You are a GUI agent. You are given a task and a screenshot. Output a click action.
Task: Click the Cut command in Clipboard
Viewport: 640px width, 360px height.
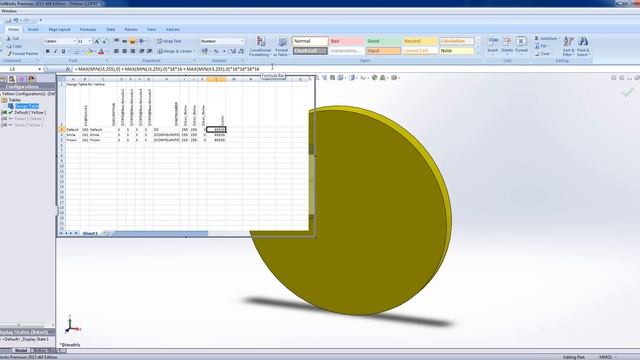(13, 38)
